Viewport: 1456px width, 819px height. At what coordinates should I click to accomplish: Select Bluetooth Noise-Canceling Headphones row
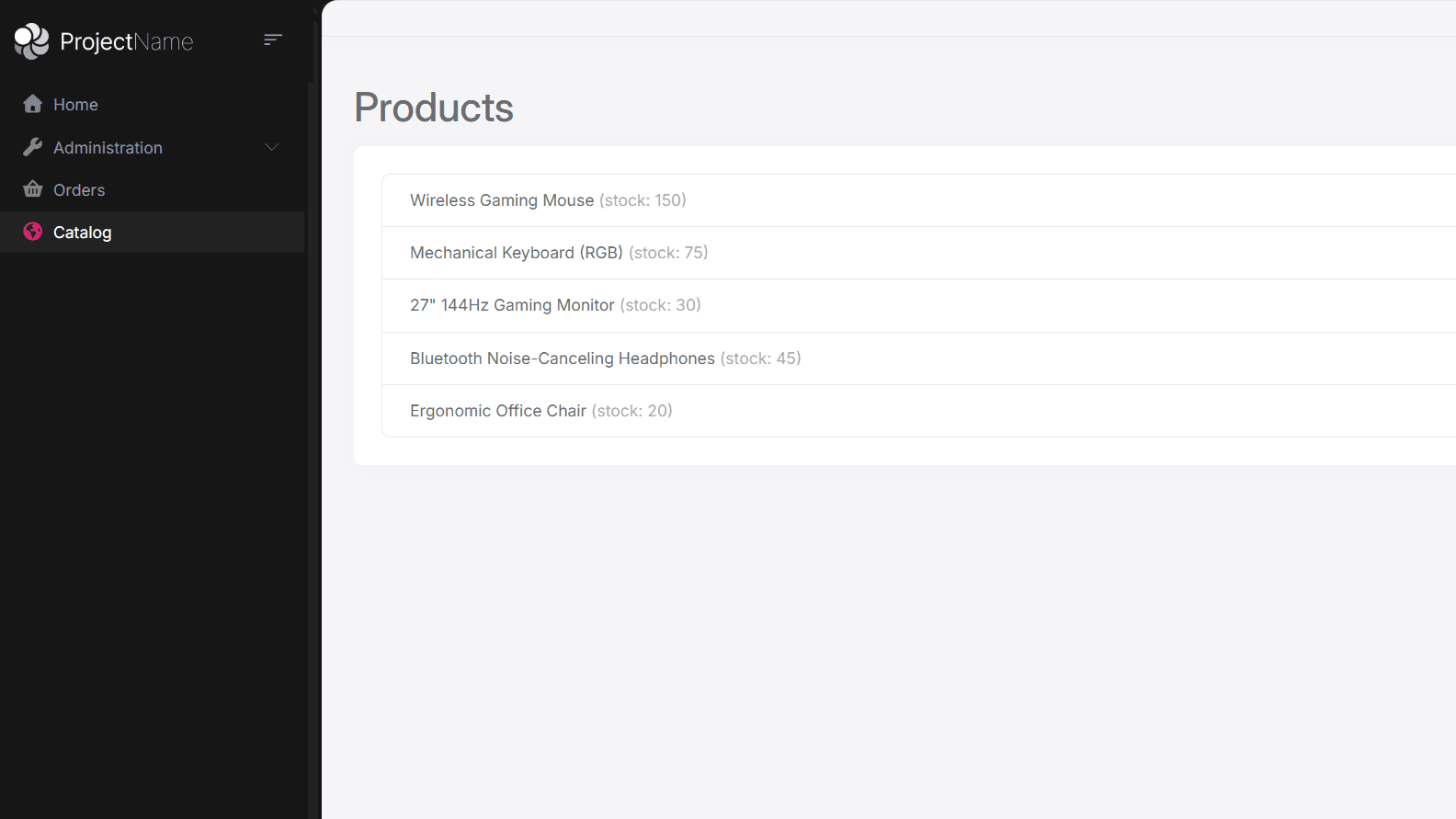point(918,358)
